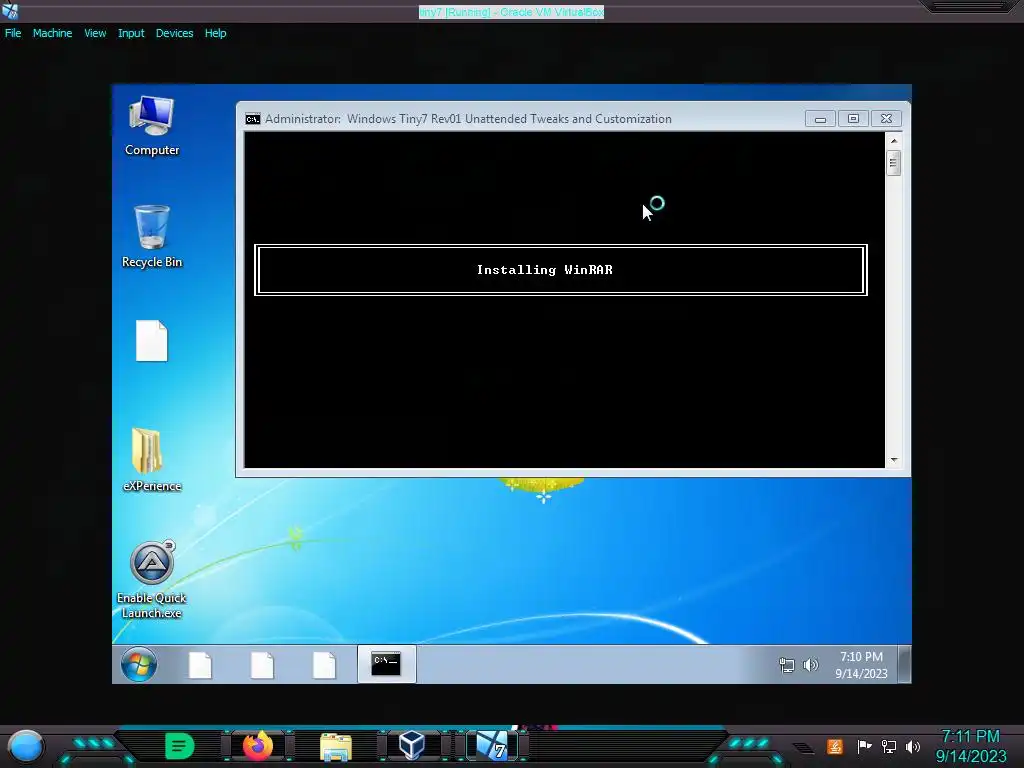
Task: Select the Computer desktop icon
Action: (x=152, y=126)
